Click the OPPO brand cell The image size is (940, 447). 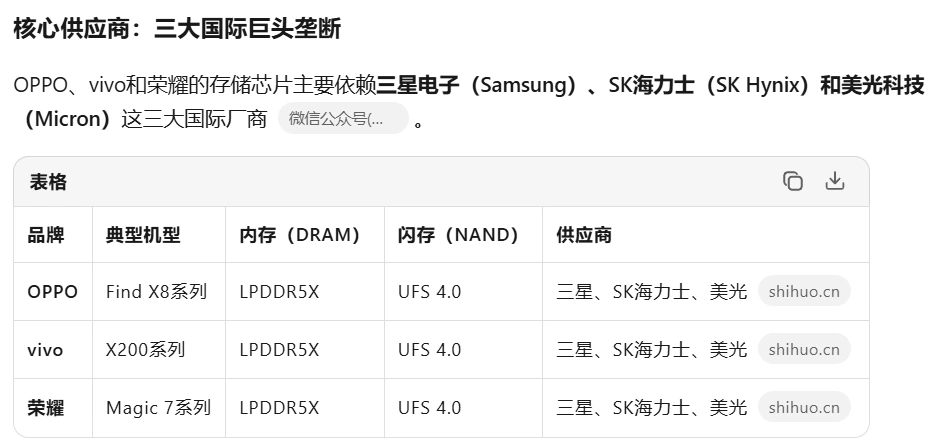52,292
